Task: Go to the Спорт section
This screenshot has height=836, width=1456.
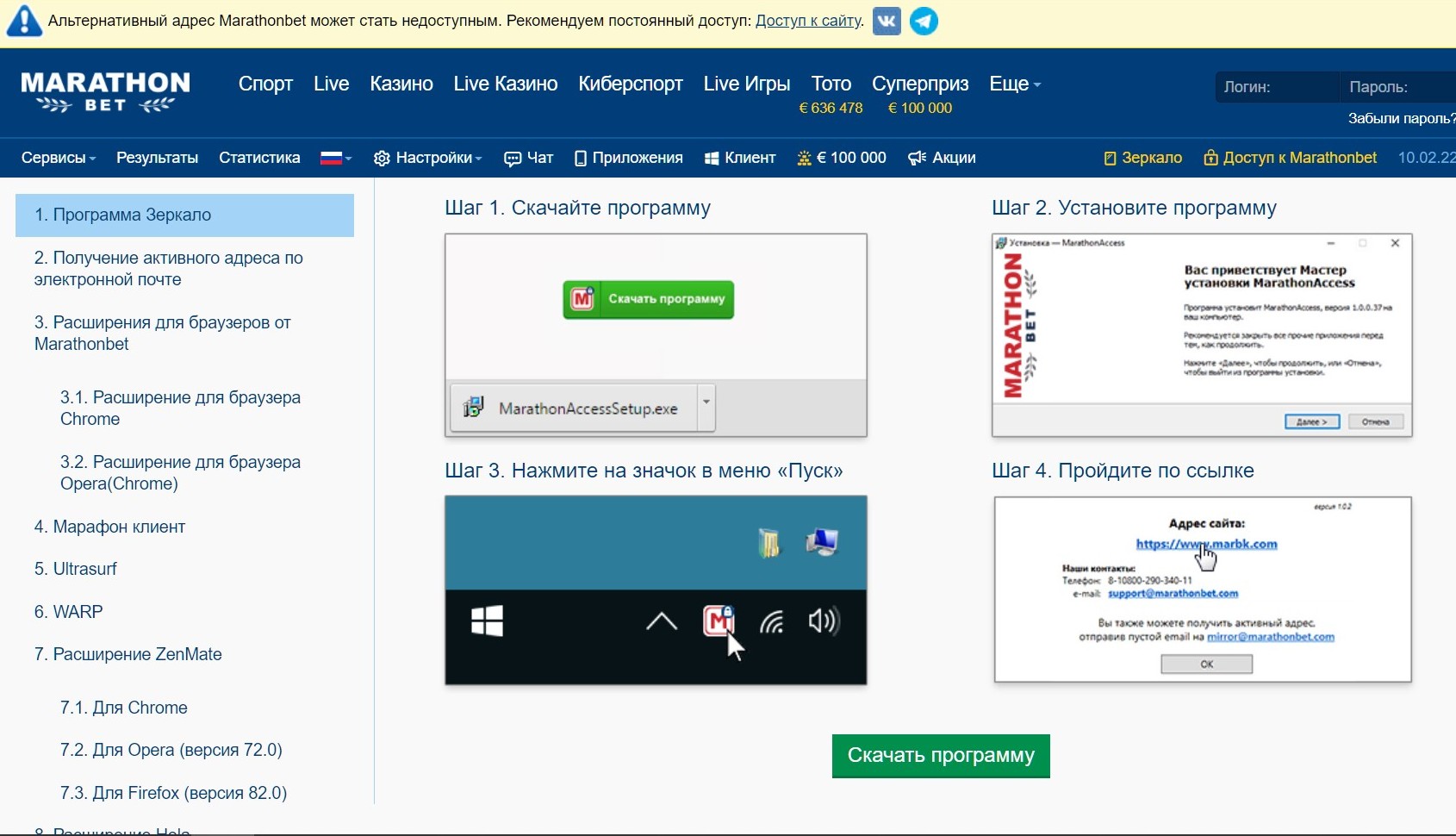Action: pos(265,84)
